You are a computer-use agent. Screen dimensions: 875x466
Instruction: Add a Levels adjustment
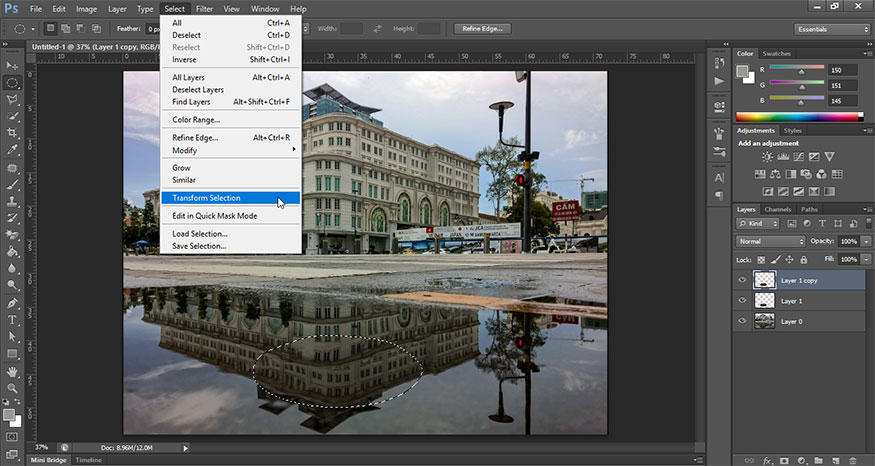(783, 157)
